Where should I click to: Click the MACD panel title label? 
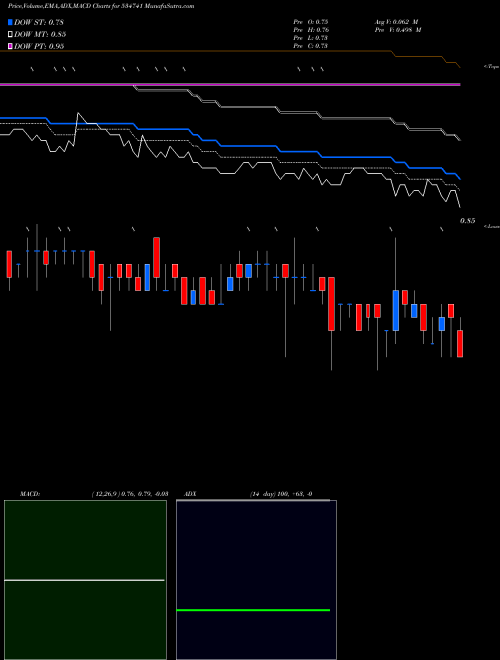(x=30, y=494)
